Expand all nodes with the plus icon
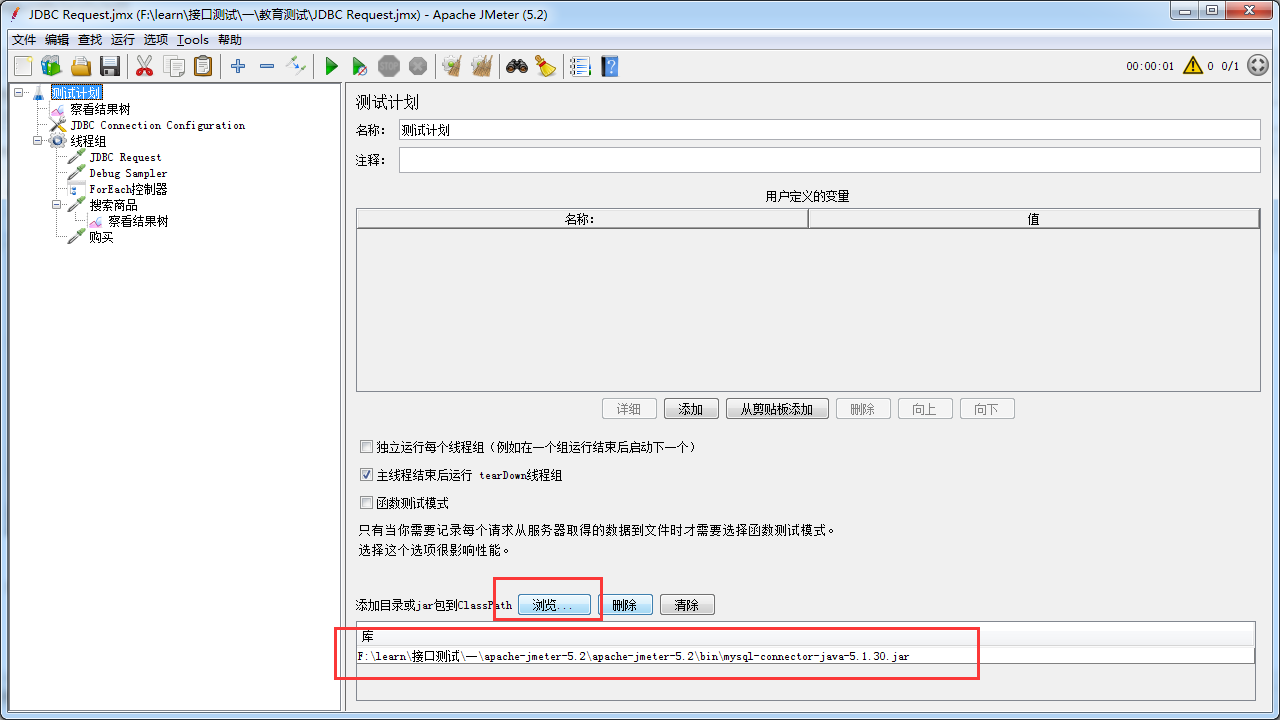Image resolution: width=1280 pixels, height=720 pixels. click(x=238, y=66)
